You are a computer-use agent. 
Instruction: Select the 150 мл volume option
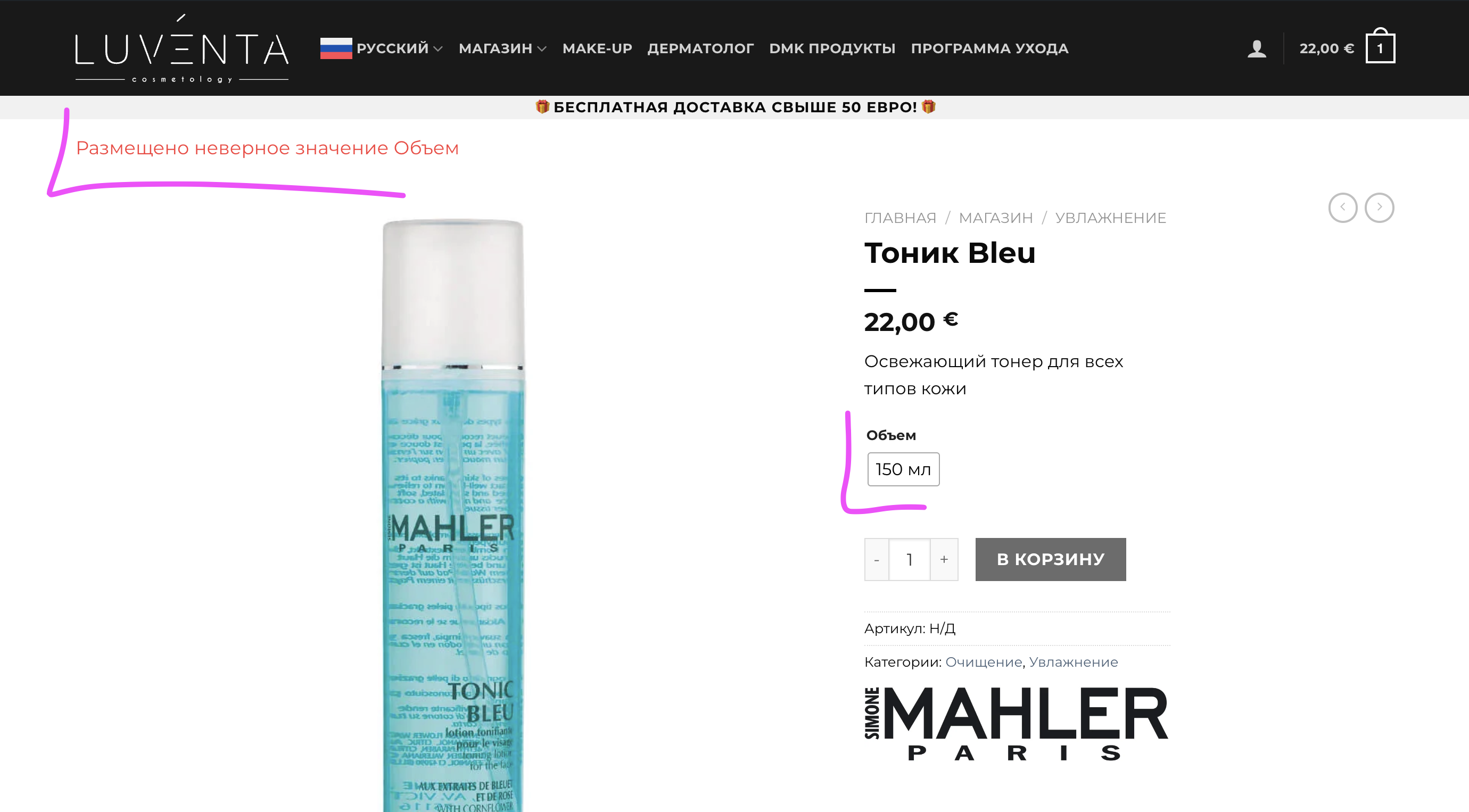point(903,469)
